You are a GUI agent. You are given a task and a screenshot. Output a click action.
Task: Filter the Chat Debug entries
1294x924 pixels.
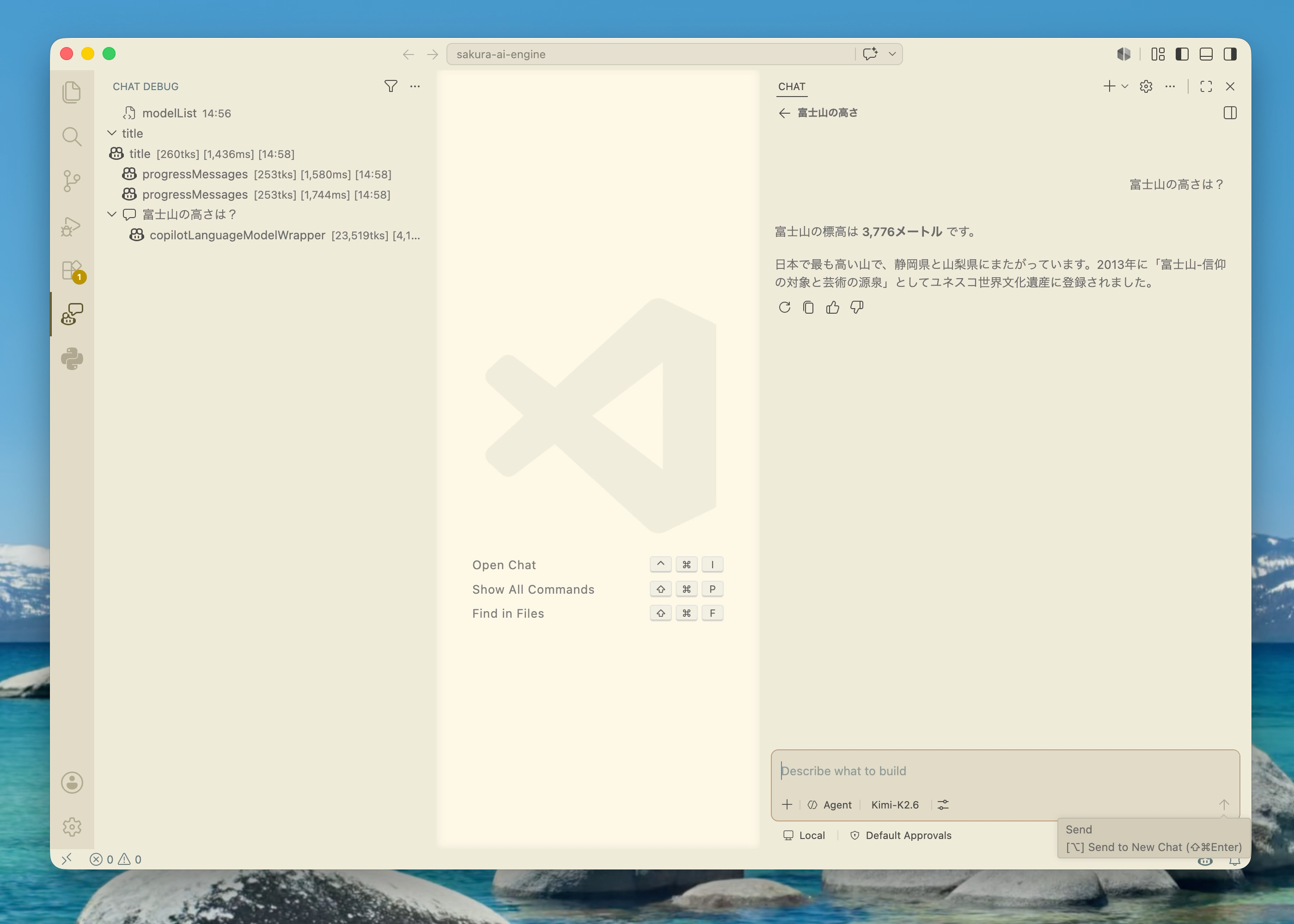pos(391,86)
